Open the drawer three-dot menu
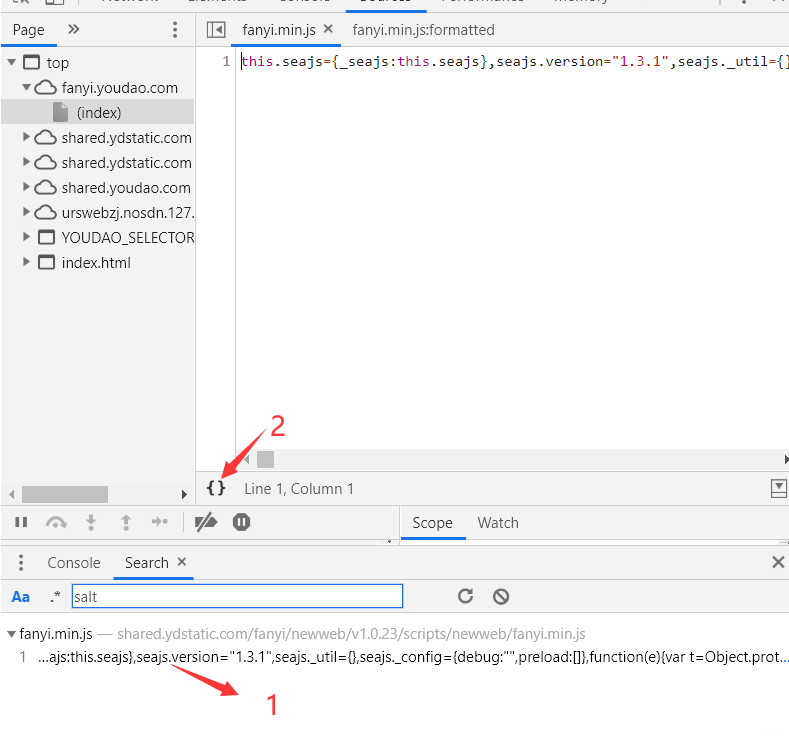789x745 pixels. (21, 562)
